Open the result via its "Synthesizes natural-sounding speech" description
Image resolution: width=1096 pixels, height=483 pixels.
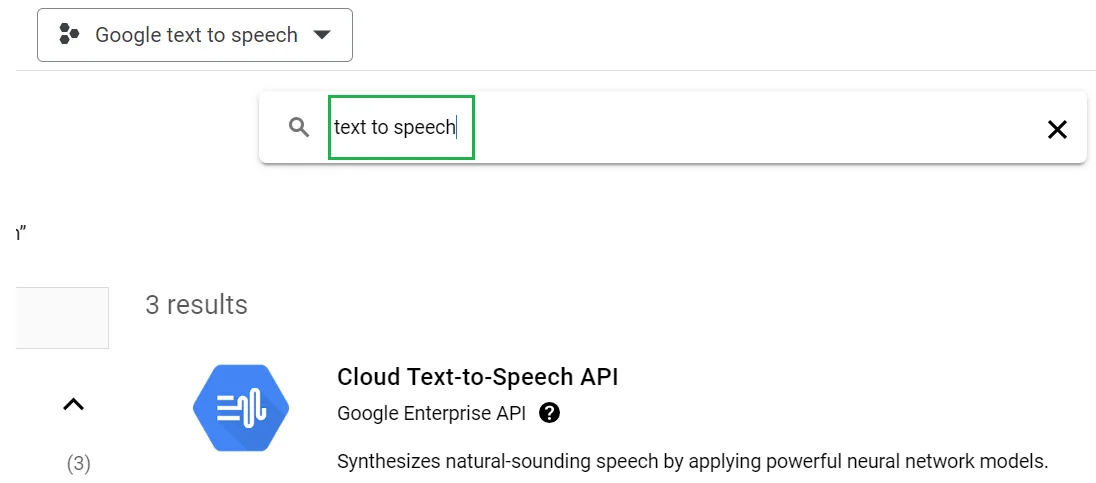(692, 461)
